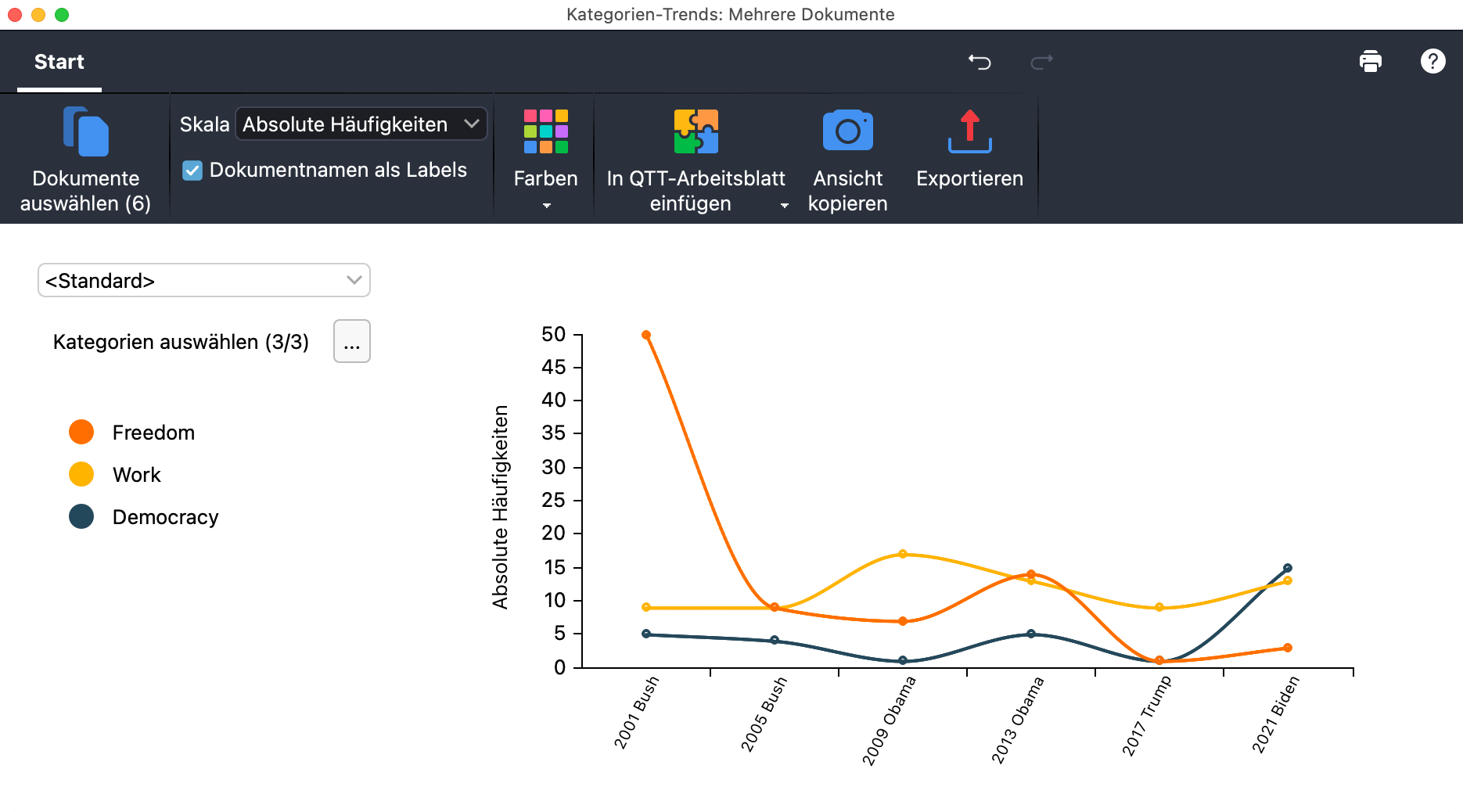Open the QTT-Arbeitsblatt einfügen dropdown arrow
The height and width of the screenshot is (812, 1463).
pos(784,206)
